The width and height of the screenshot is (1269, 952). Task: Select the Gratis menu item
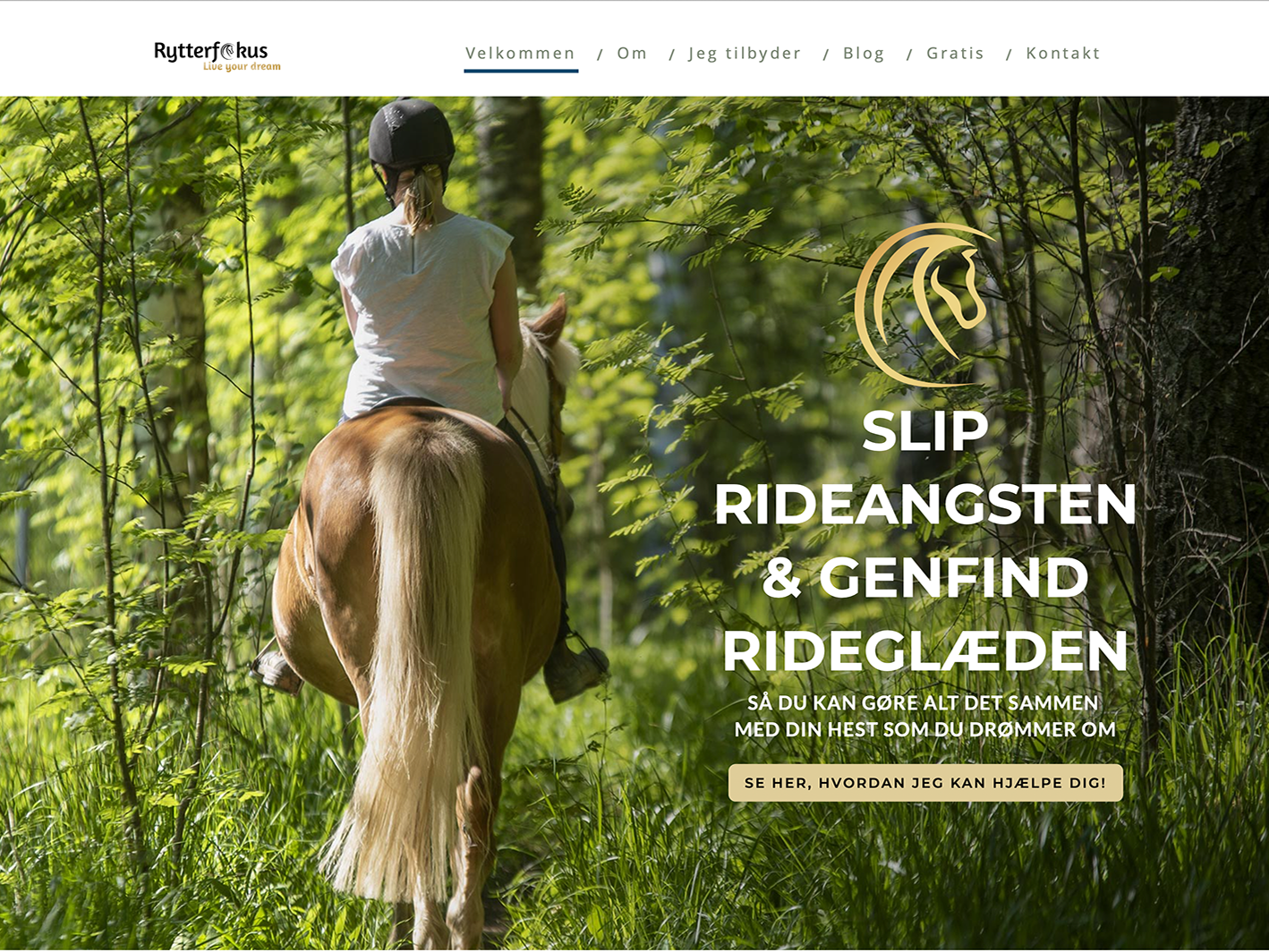(955, 53)
